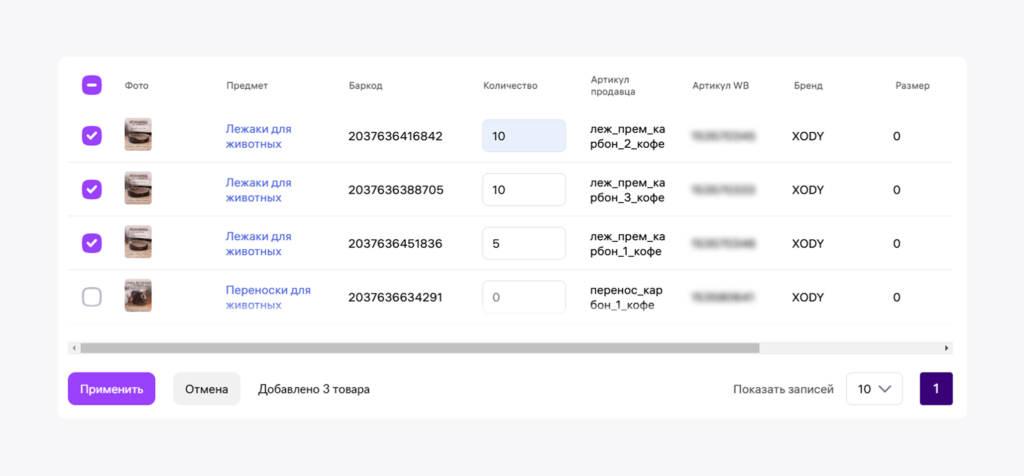1024x476 pixels.
Task: Click seller article перенос_карбон_1_кофе
Action: 626,297
